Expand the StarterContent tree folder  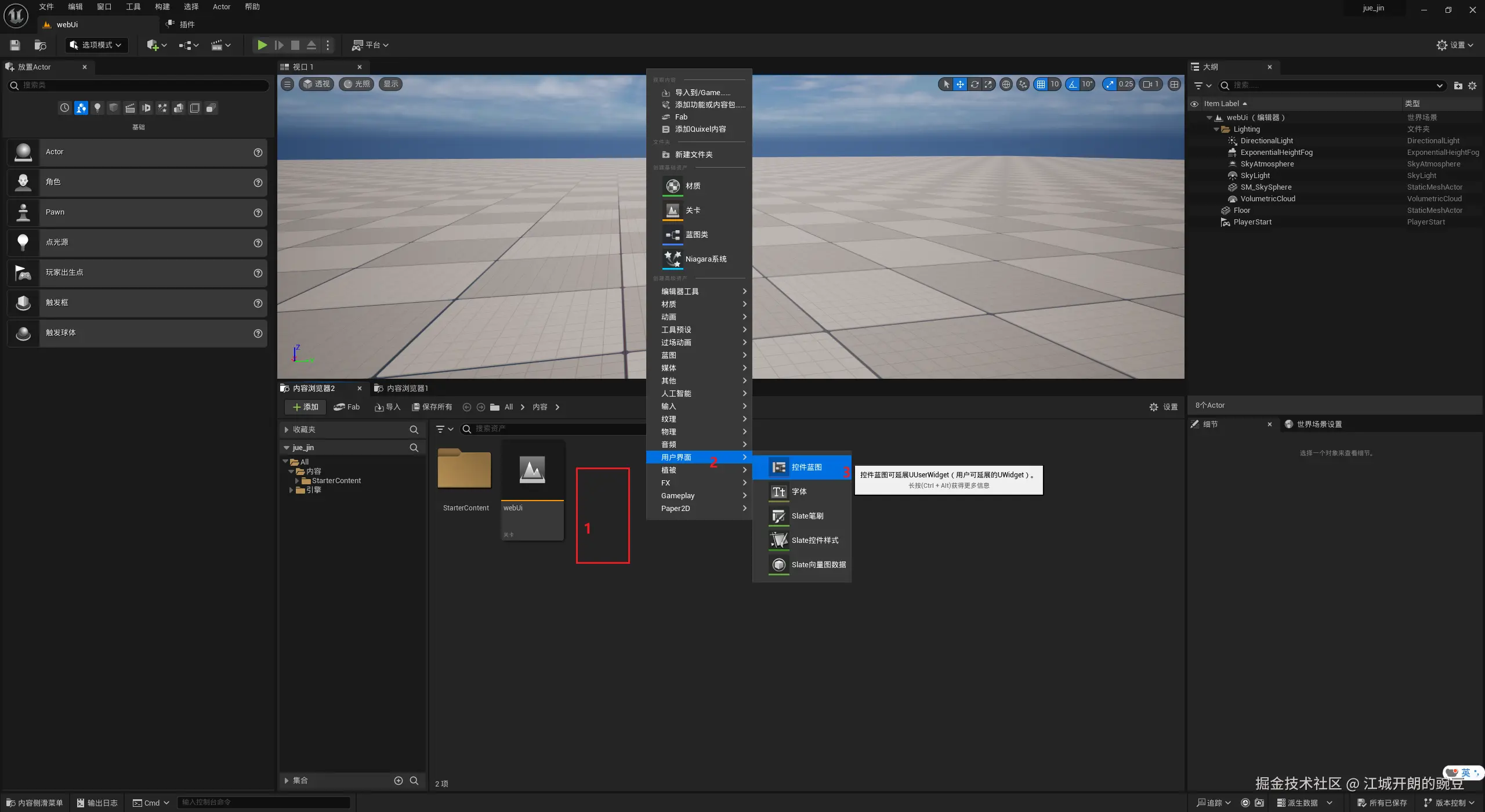point(297,481)
